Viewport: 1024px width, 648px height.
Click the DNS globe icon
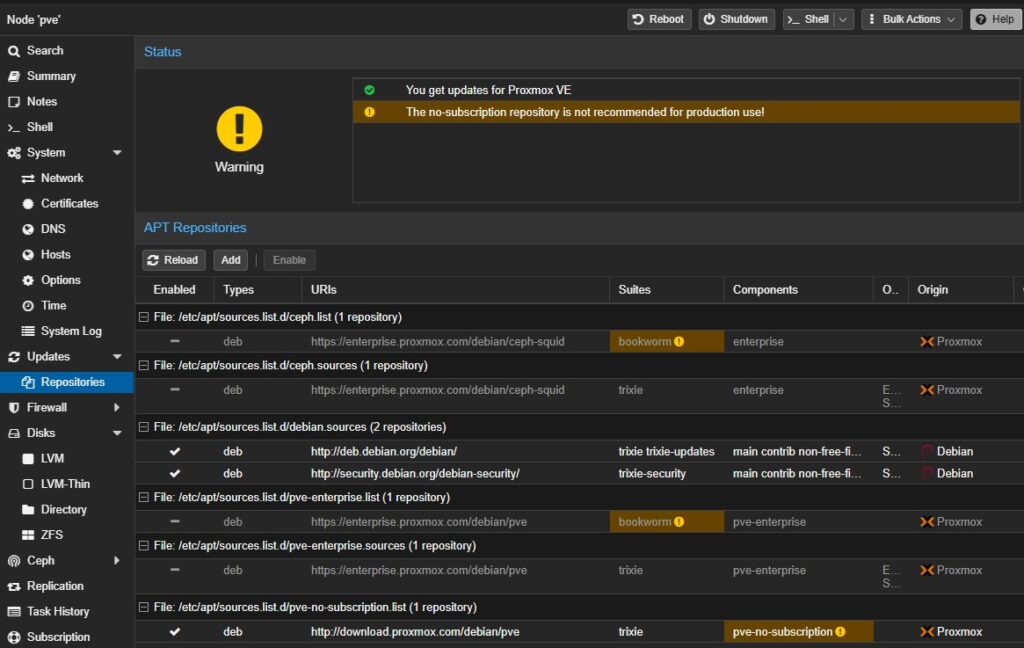tap(28, 229)
